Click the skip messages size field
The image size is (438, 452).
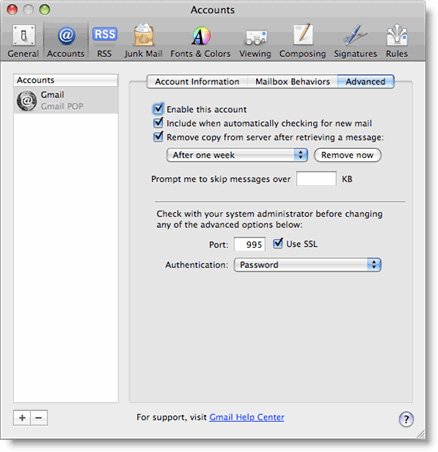click(316, 179)
